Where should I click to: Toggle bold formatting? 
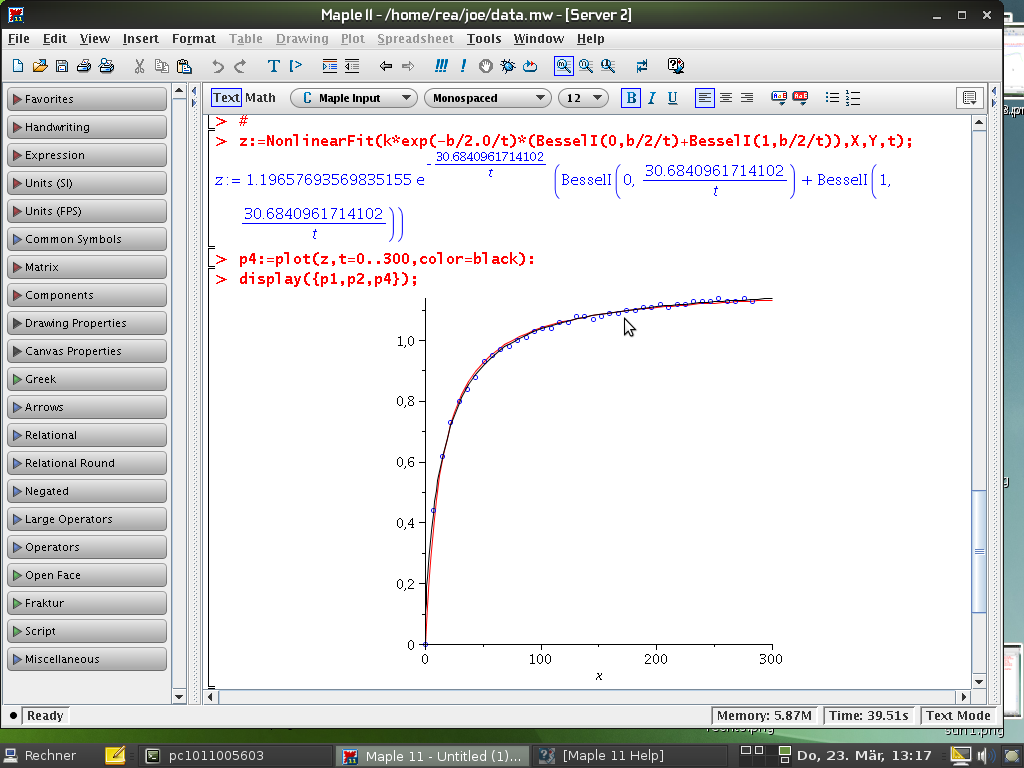(x=631, y=98)
